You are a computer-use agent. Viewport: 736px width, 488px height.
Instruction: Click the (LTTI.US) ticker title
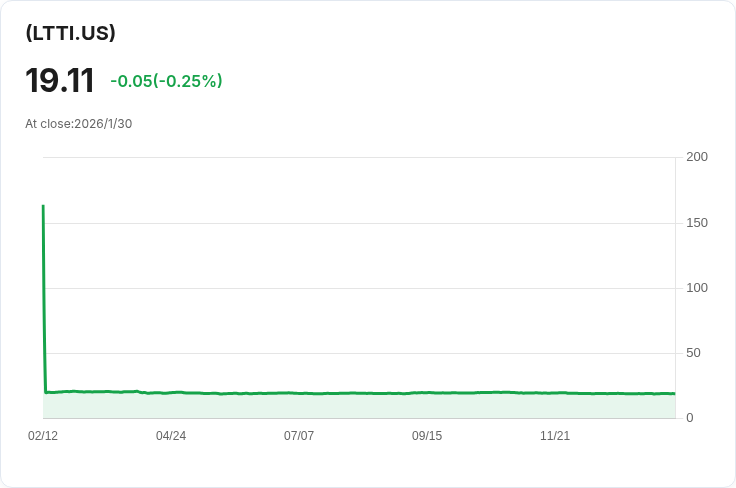70,33
